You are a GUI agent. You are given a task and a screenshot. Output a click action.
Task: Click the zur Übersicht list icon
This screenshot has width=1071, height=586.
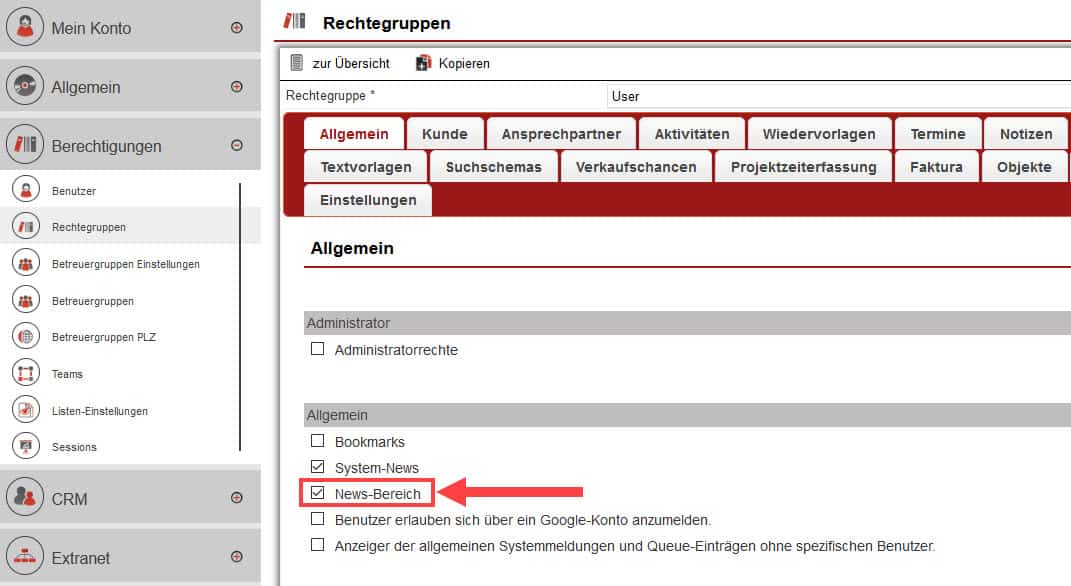tap(297, 63)
